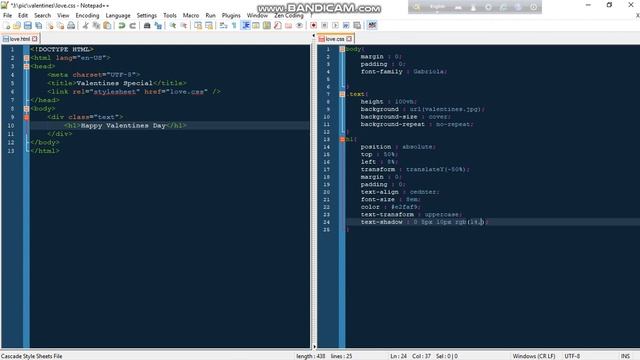
Task: Collapse the .text CSS rule fold marker
Action: pos(342,94)
